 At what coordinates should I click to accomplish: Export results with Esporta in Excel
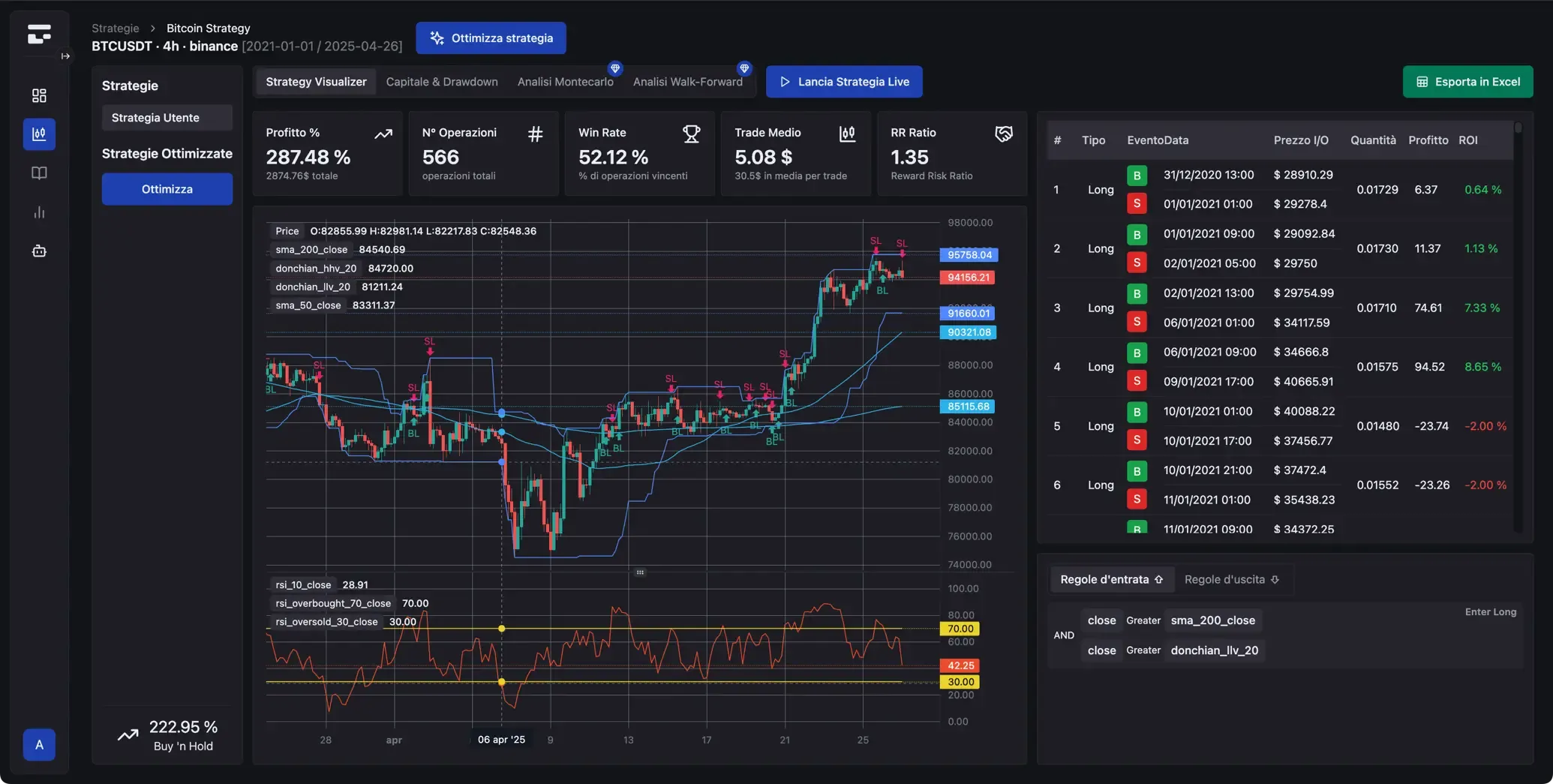(1467, 82)
